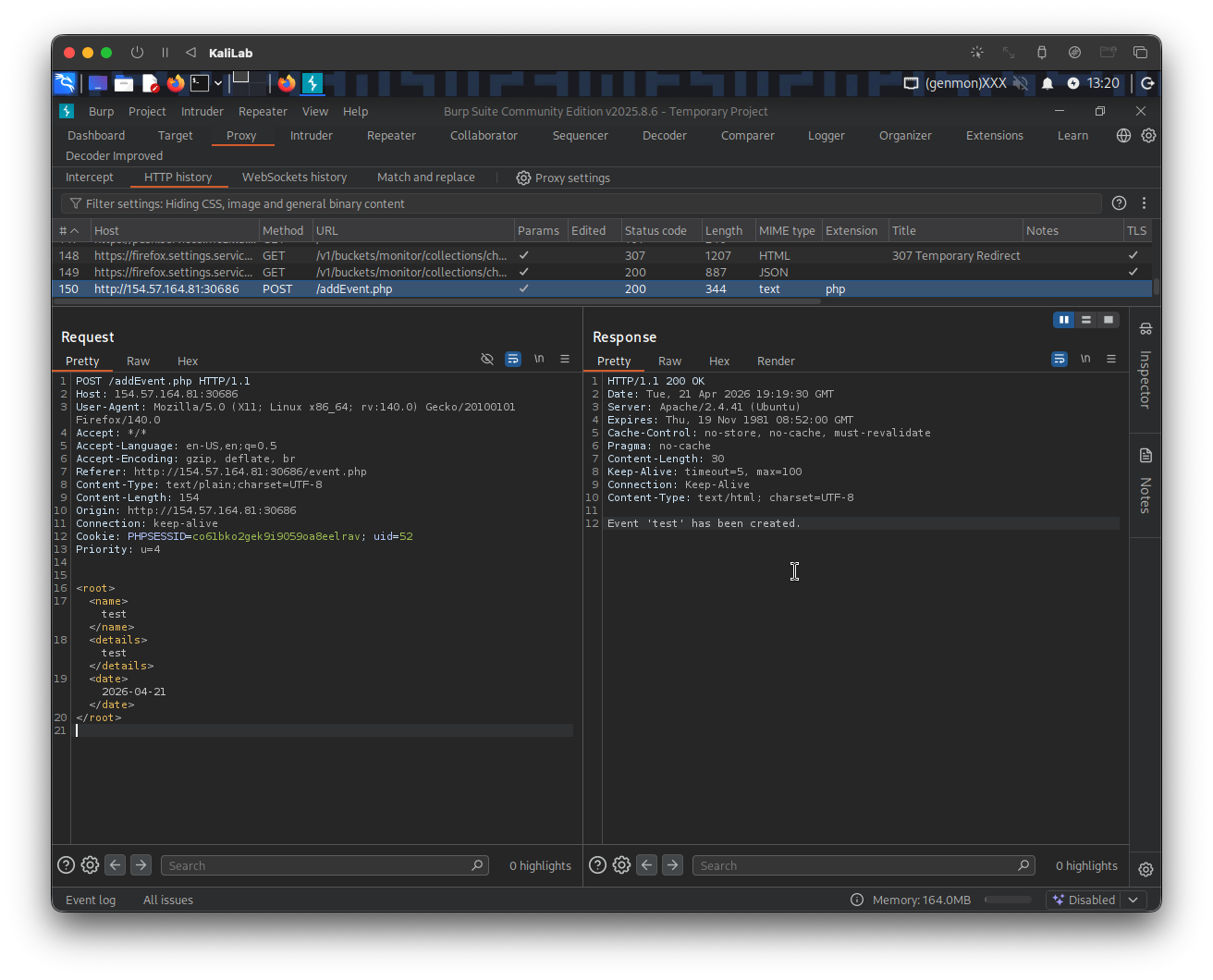Viewport: 1213px width, 980px height.
Task: Focus the Request search field
Action: point(325,865)
